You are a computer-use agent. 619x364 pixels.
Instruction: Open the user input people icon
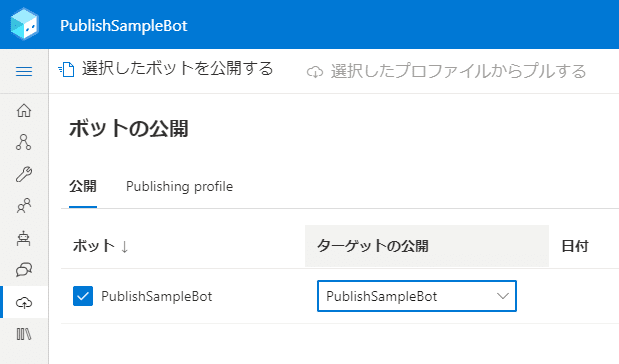click(24, 206)
